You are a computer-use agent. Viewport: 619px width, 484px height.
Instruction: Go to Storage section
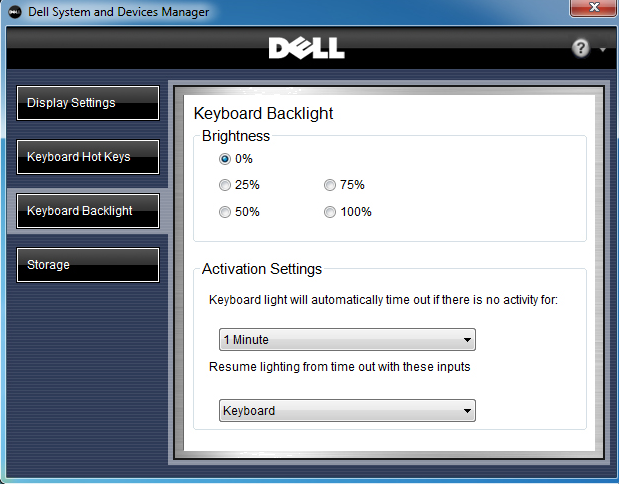pos(88,265)
